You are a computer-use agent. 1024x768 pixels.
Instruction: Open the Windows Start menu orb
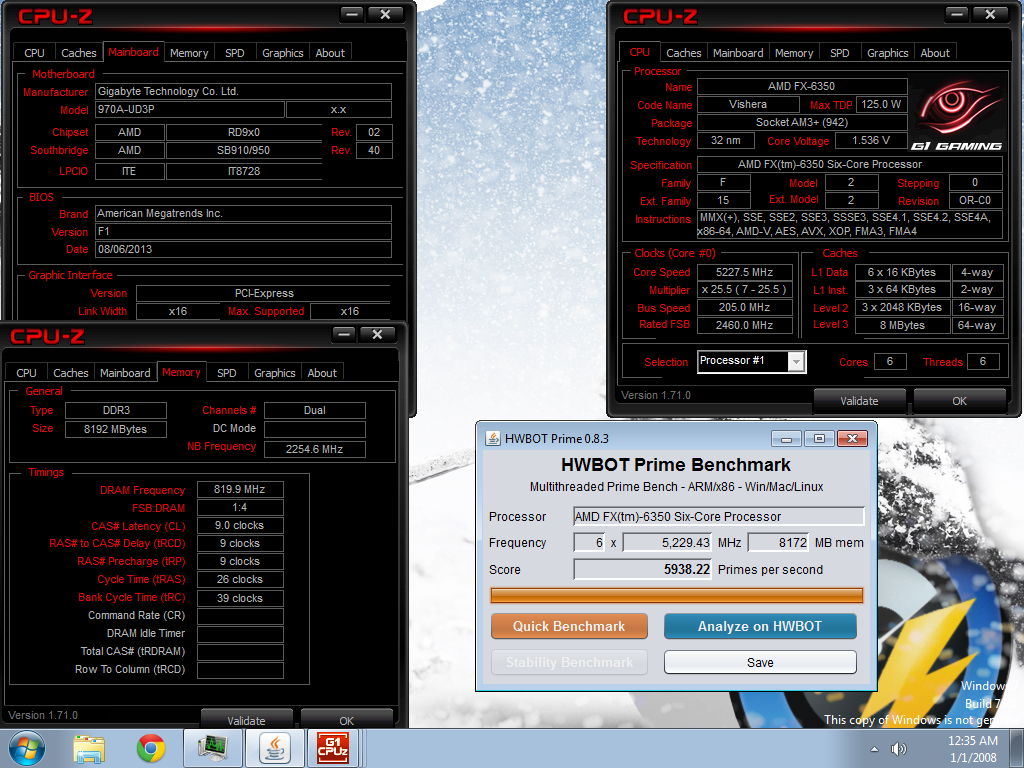tap(26, 748)
